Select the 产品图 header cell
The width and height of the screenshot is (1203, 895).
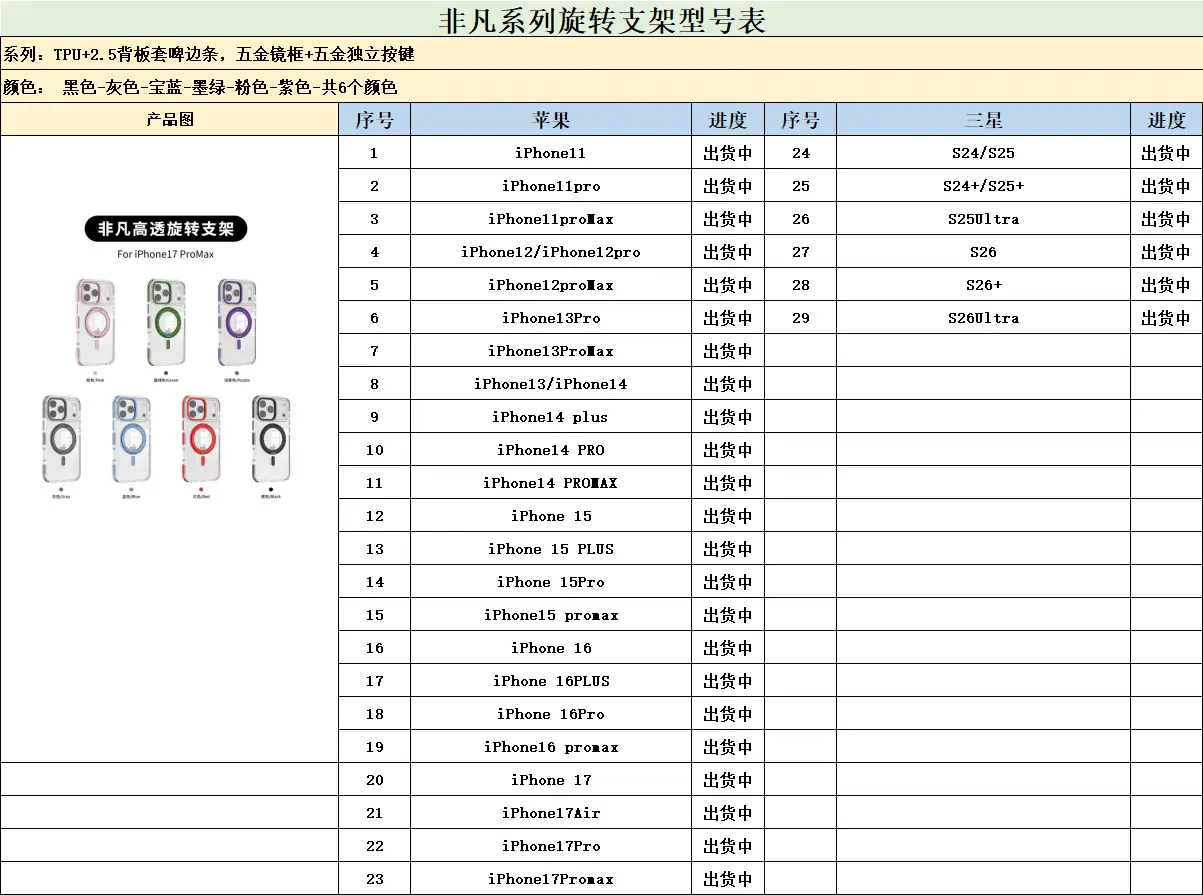(x=170, y=120)
